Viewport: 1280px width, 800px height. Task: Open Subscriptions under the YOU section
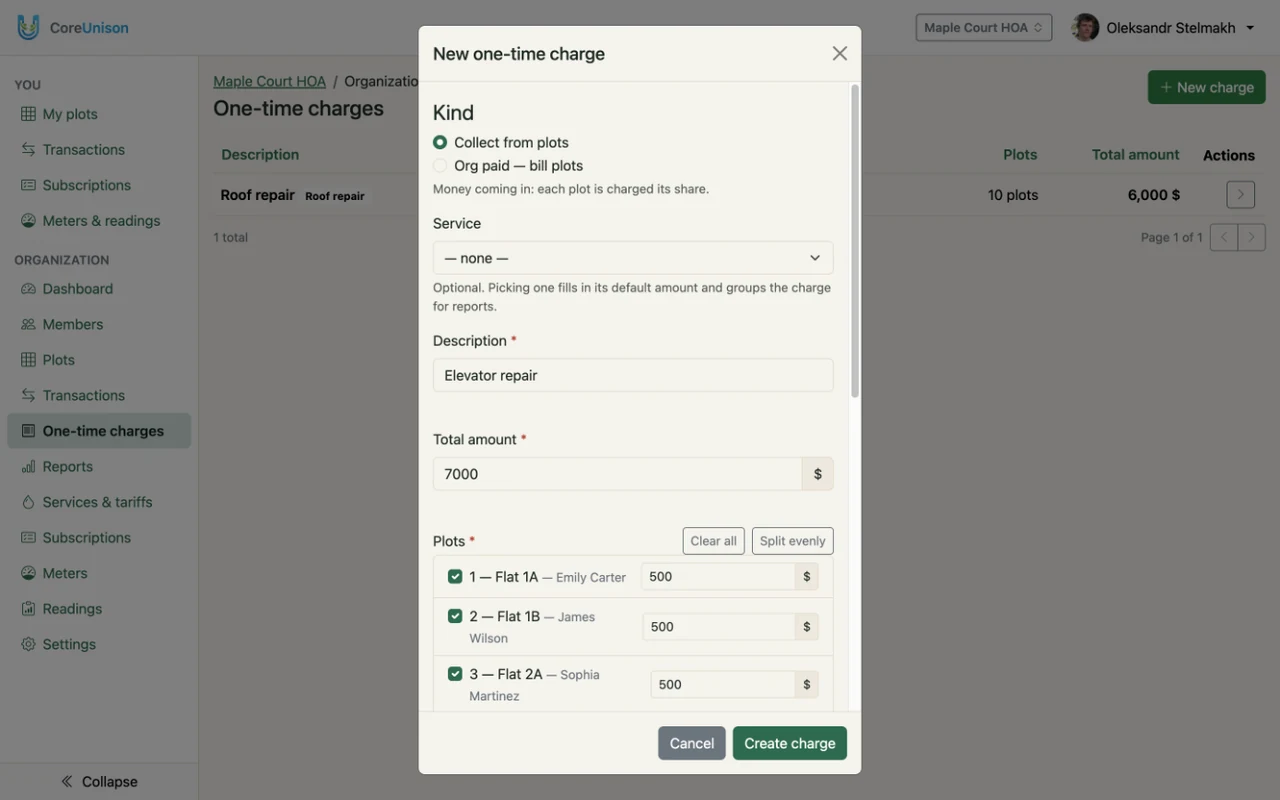99,185
